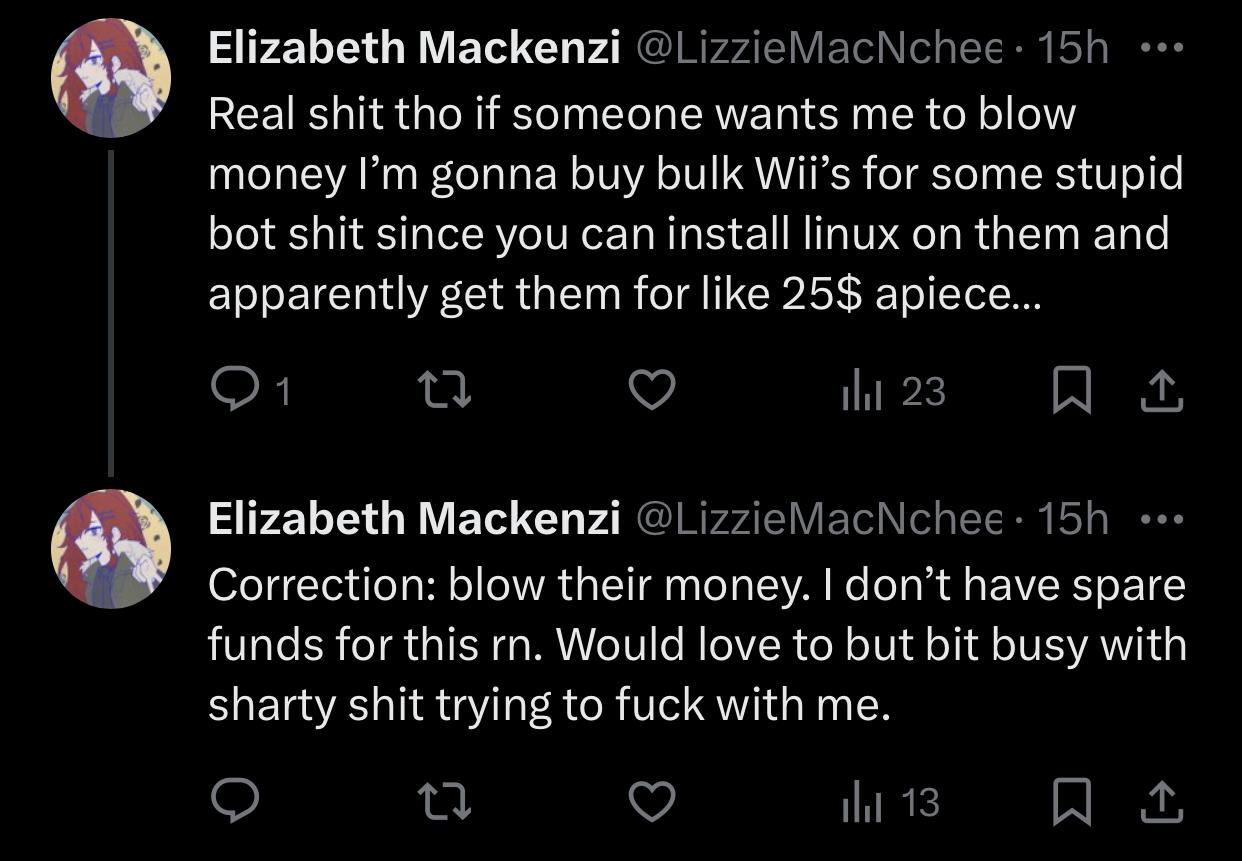Screen dimensions: 1242x861
Task: Repost the Correction tweet
Action: point(443,801)
